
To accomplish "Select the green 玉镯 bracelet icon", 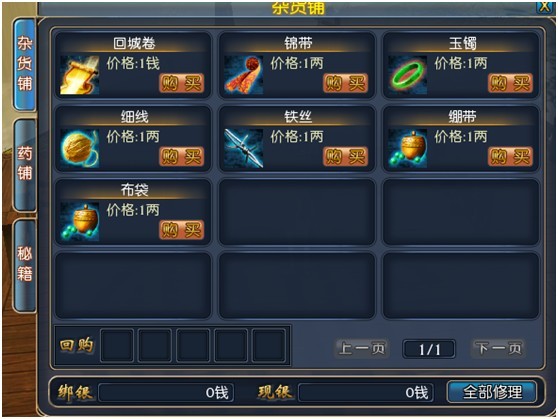I will (407, 75).
